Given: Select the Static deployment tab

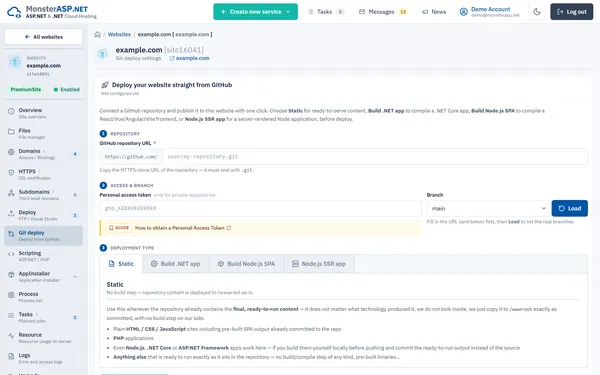Looking at the screenshot, I should [x=121, y=264].
